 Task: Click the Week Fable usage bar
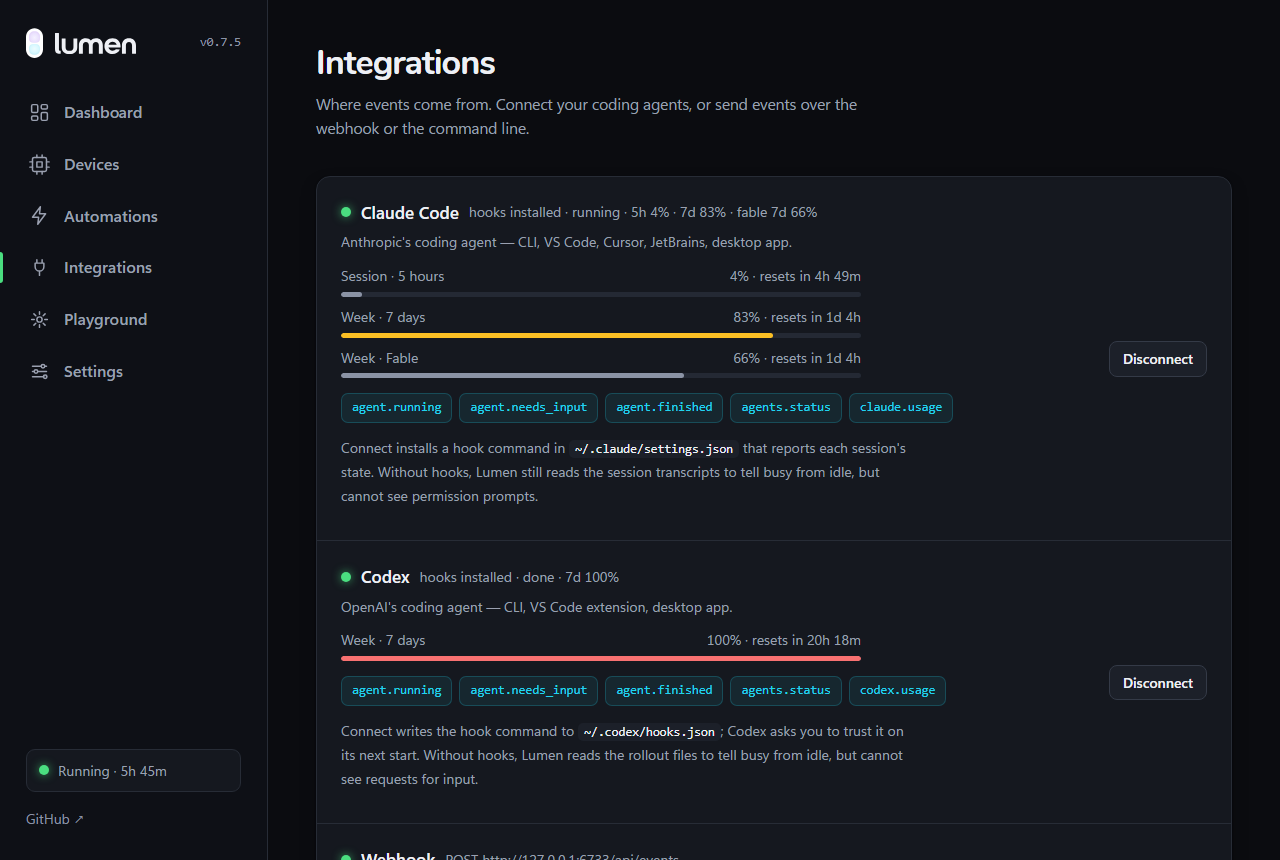(601, 376)
